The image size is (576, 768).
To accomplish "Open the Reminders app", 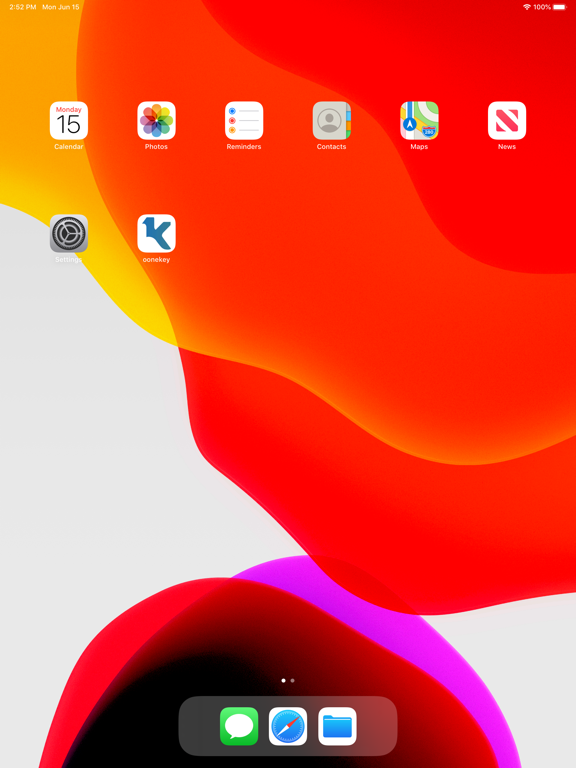I will click(x=244, y=120).
